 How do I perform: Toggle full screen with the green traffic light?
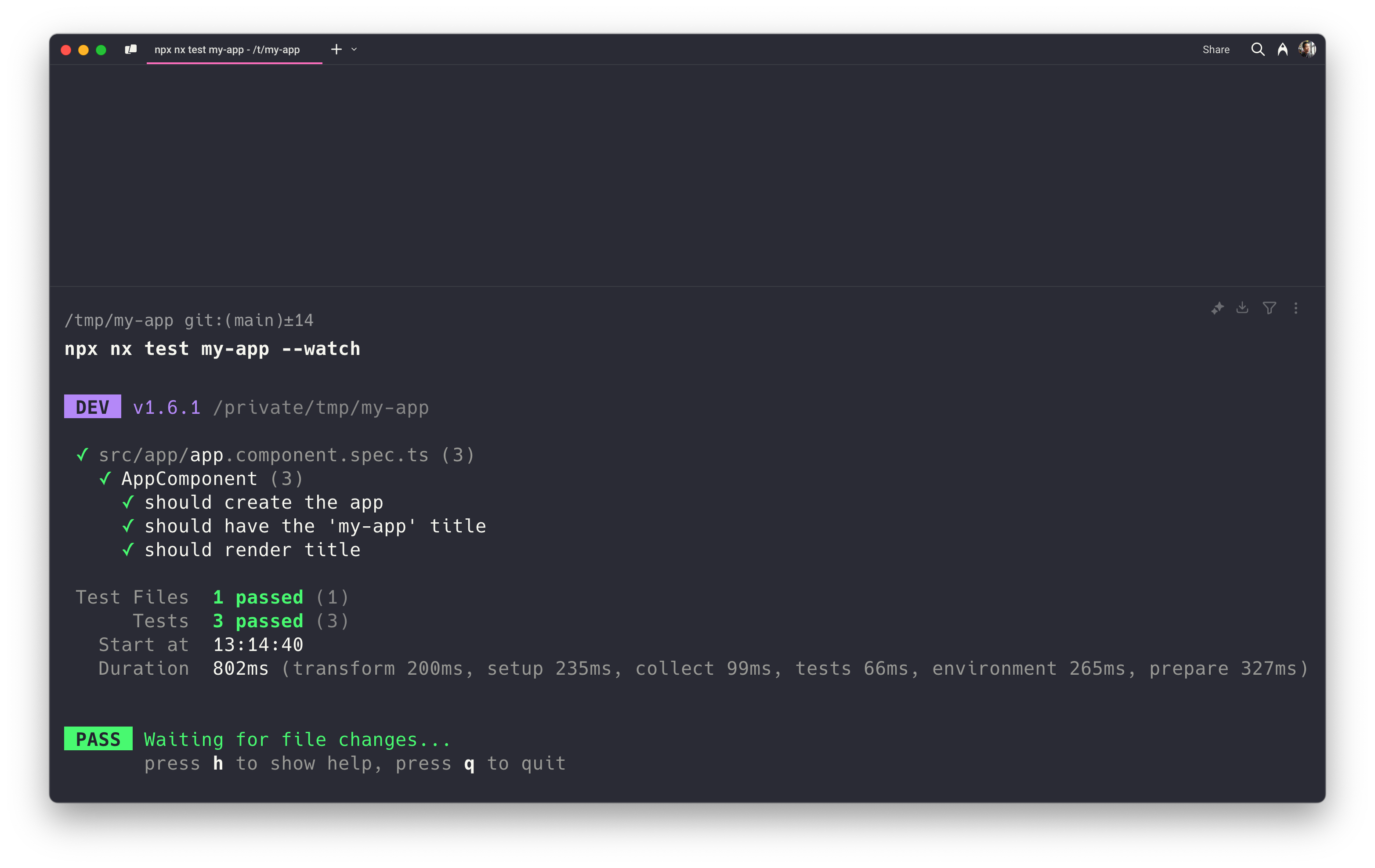101,50
